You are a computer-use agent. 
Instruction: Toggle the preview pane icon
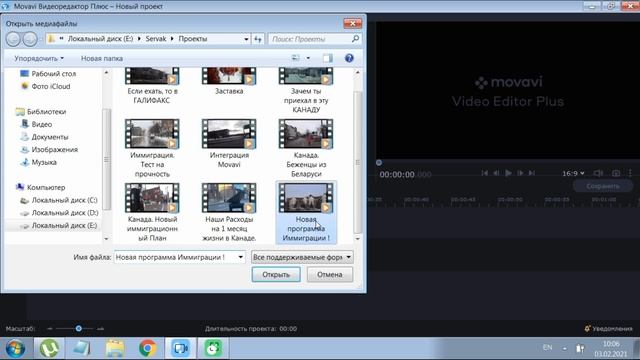[x=327, y=58]
